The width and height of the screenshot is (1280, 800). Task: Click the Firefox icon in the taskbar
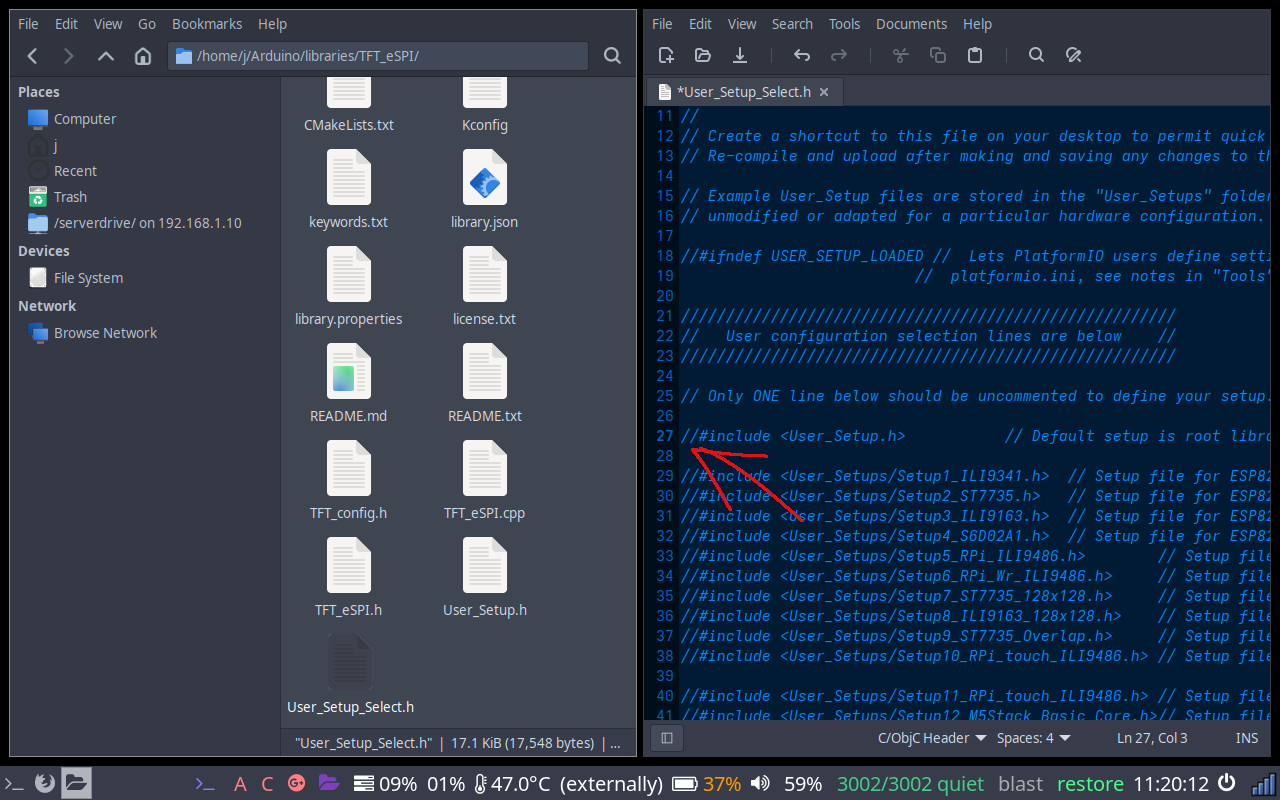coord(44,783)
